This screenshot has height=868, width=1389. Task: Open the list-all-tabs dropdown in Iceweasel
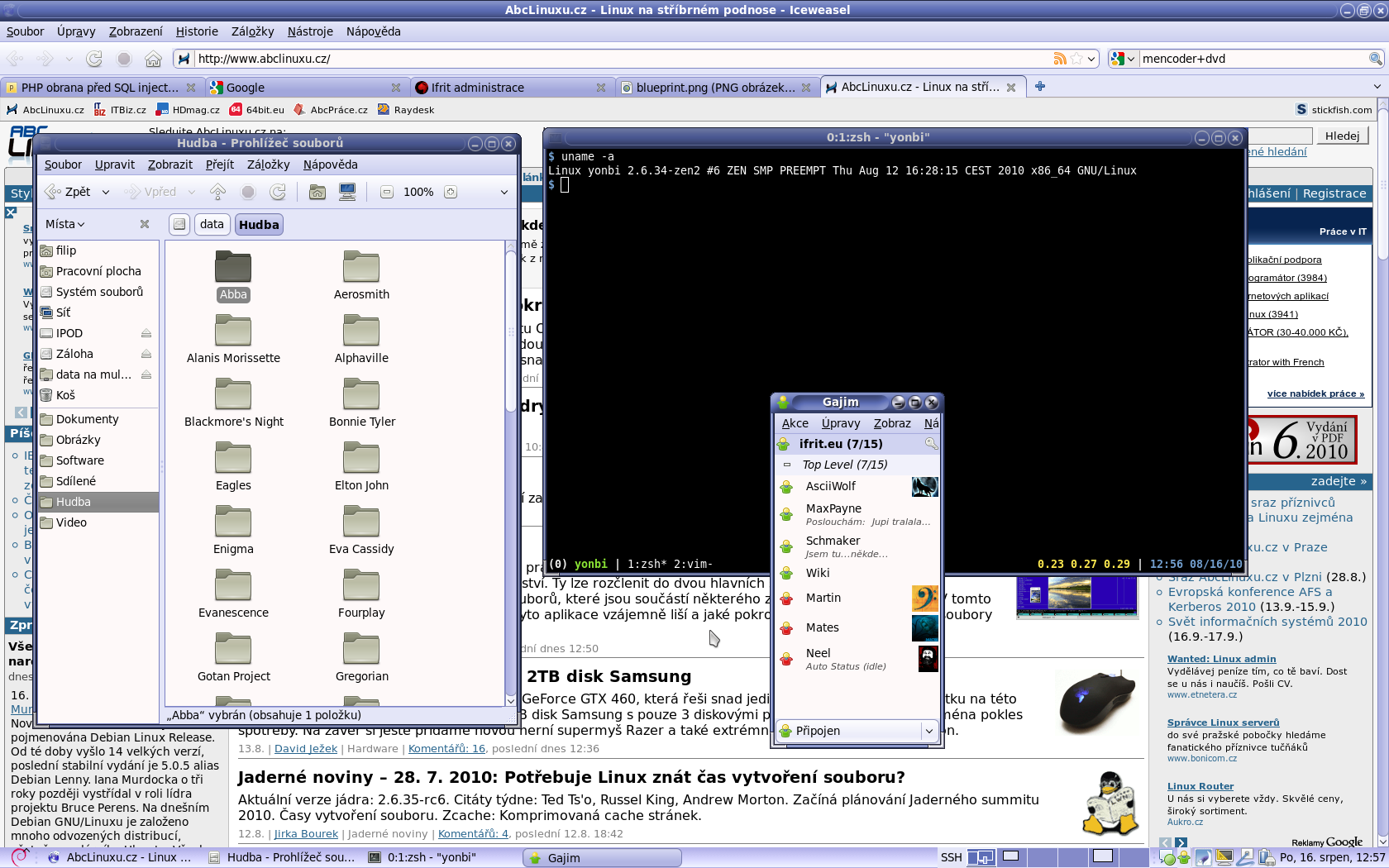click(x=1377, y=87)
